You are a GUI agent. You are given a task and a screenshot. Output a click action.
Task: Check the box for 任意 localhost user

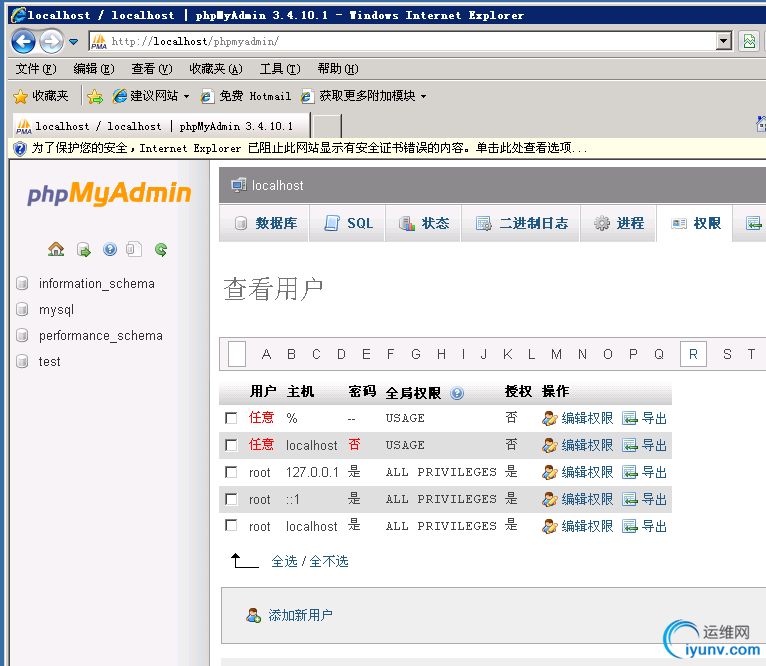[x=231, y=445]
